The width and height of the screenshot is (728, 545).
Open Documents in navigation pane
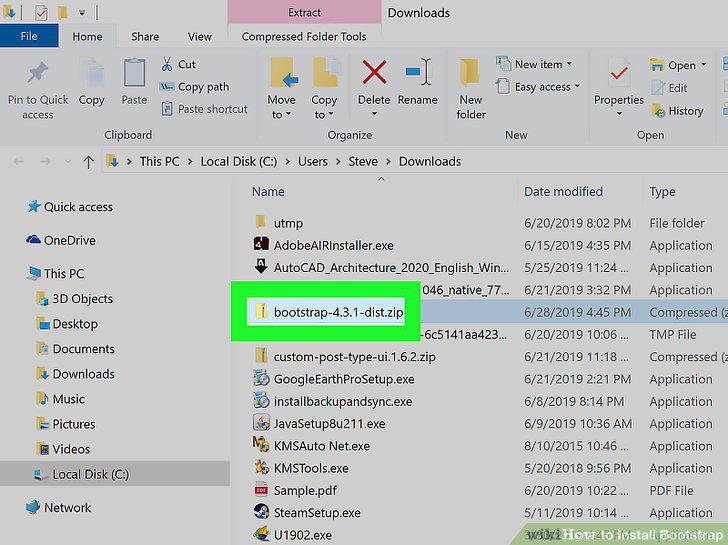pyautogui.click(x=83, y=349)
